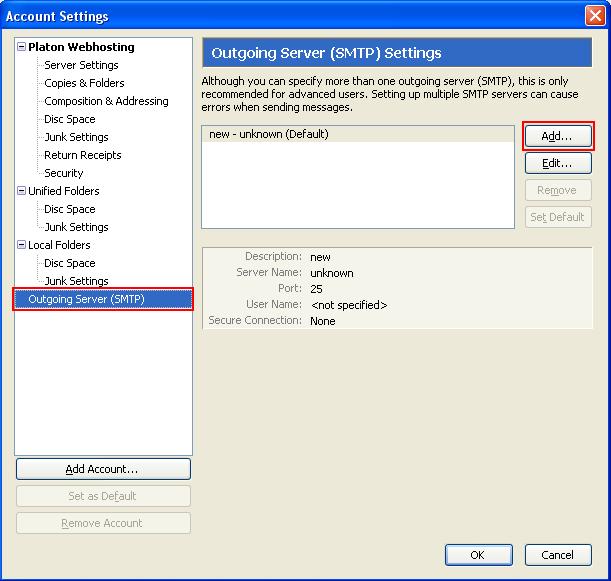Dismiss the dialog with Cancel
The height and width of the screenshot is (581, 611).
558,555
